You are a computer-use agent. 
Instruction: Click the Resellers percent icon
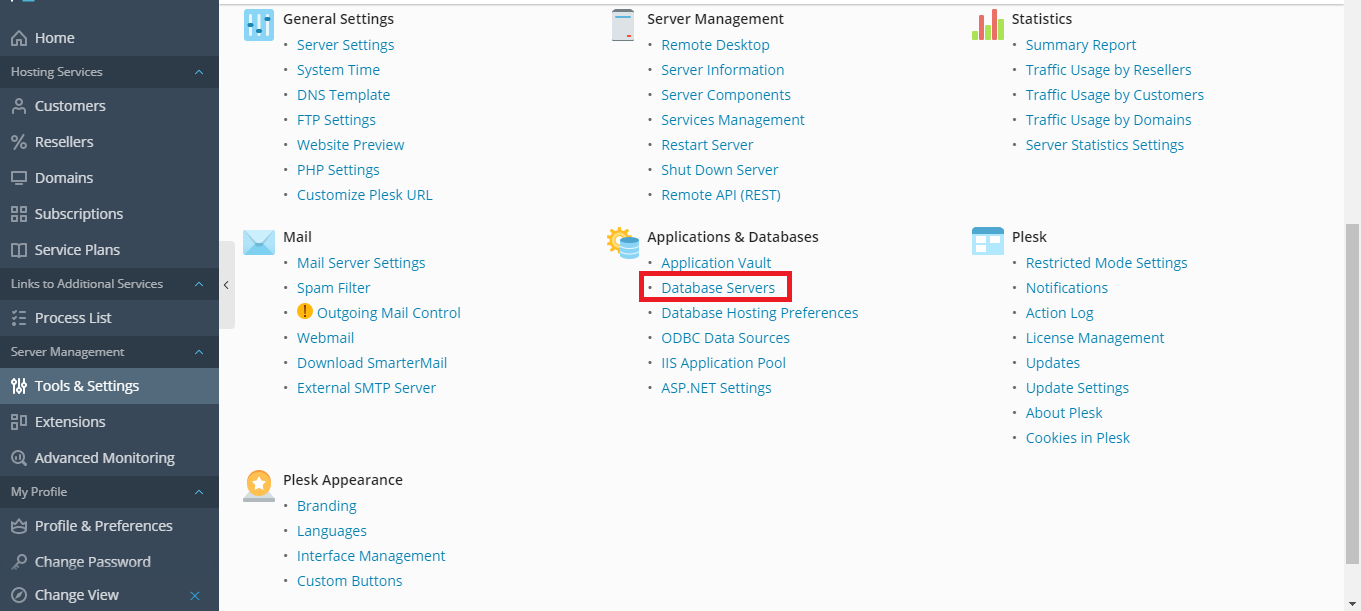pyautogui.click(x=18, y=142)
